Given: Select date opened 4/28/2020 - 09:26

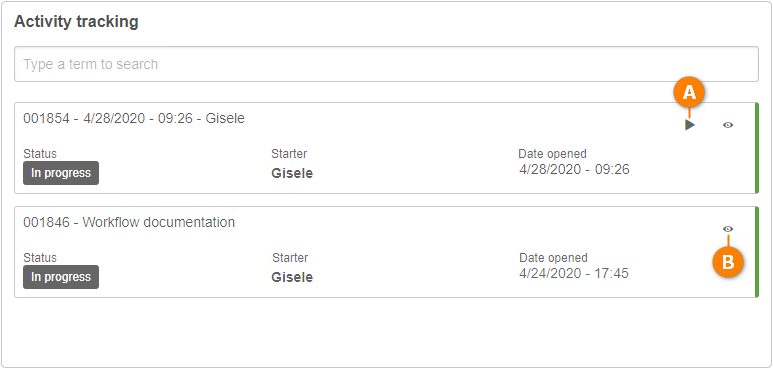Looking at the screenshot, I should tap(574, 169).
